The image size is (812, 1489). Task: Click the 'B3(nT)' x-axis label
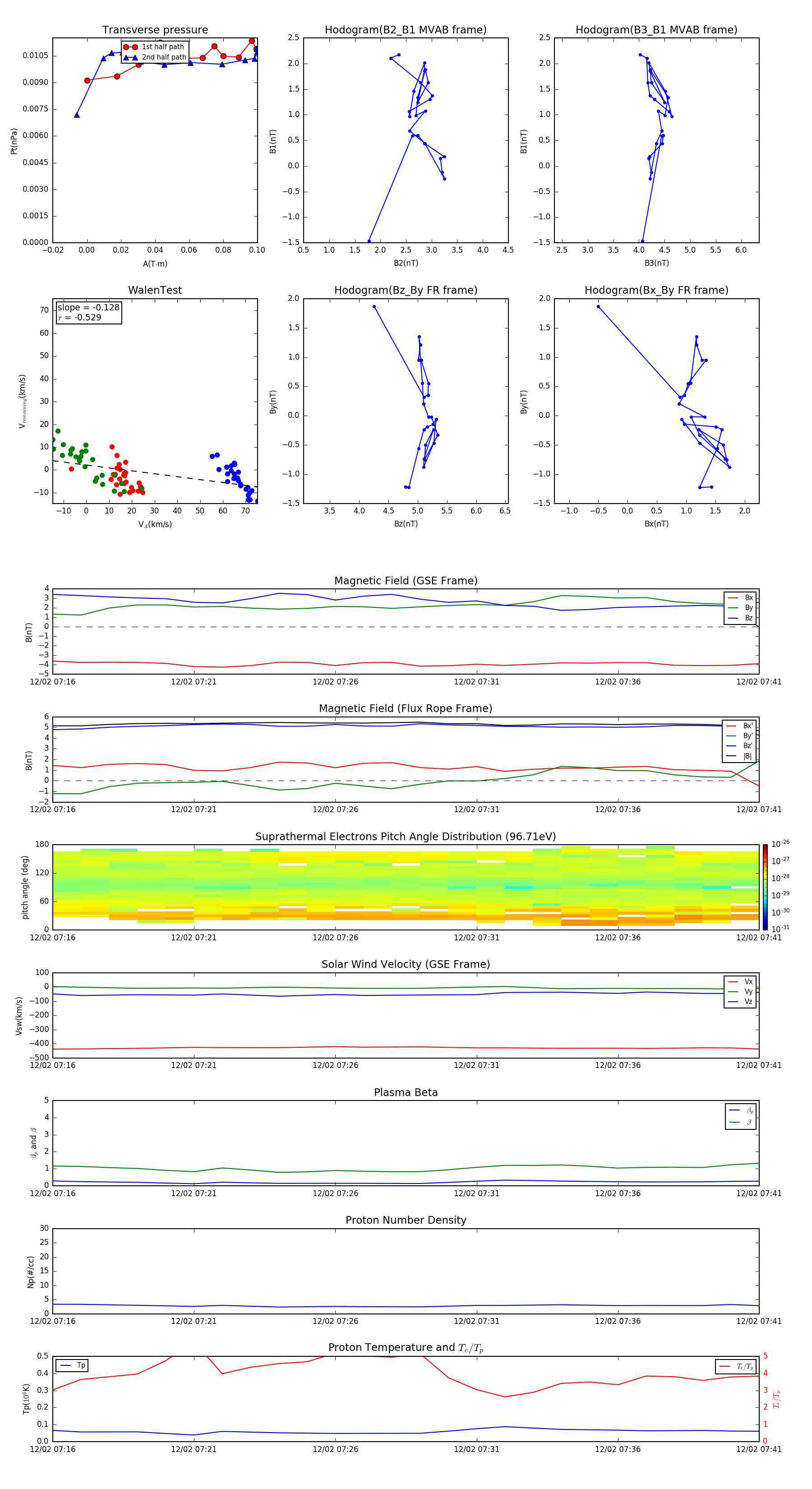point(656,263)
